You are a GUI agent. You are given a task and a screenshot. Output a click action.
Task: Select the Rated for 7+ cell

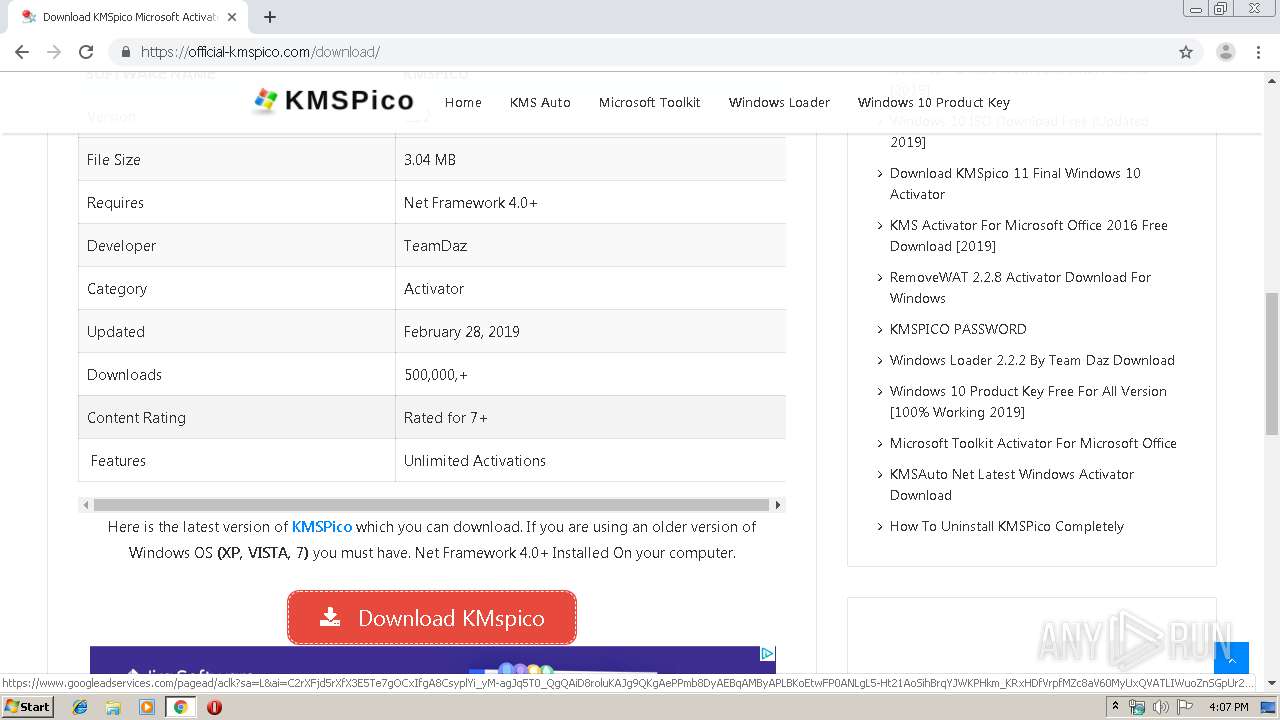click(x=590, y=417)
